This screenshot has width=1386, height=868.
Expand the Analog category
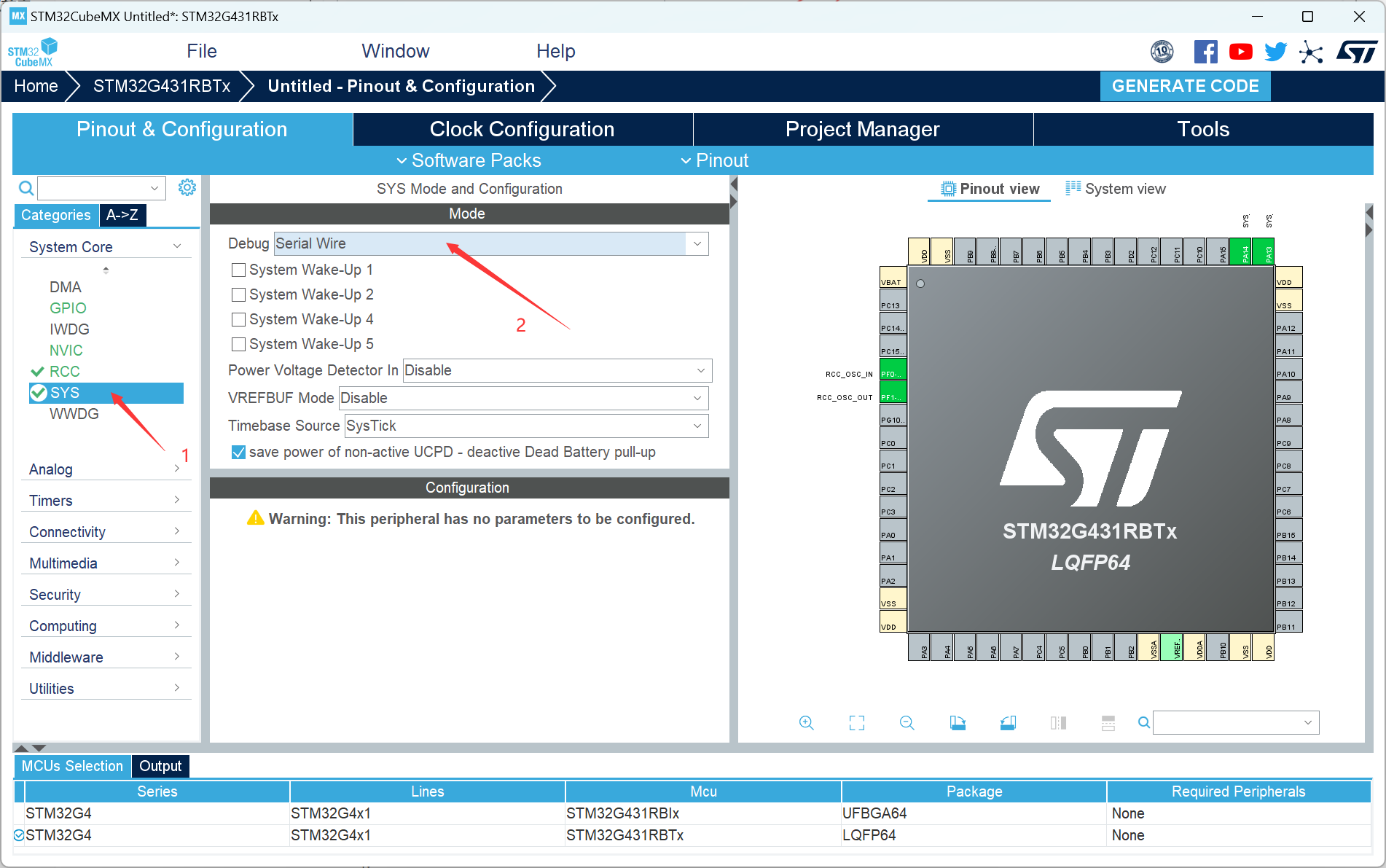click(x=106, y=469)
